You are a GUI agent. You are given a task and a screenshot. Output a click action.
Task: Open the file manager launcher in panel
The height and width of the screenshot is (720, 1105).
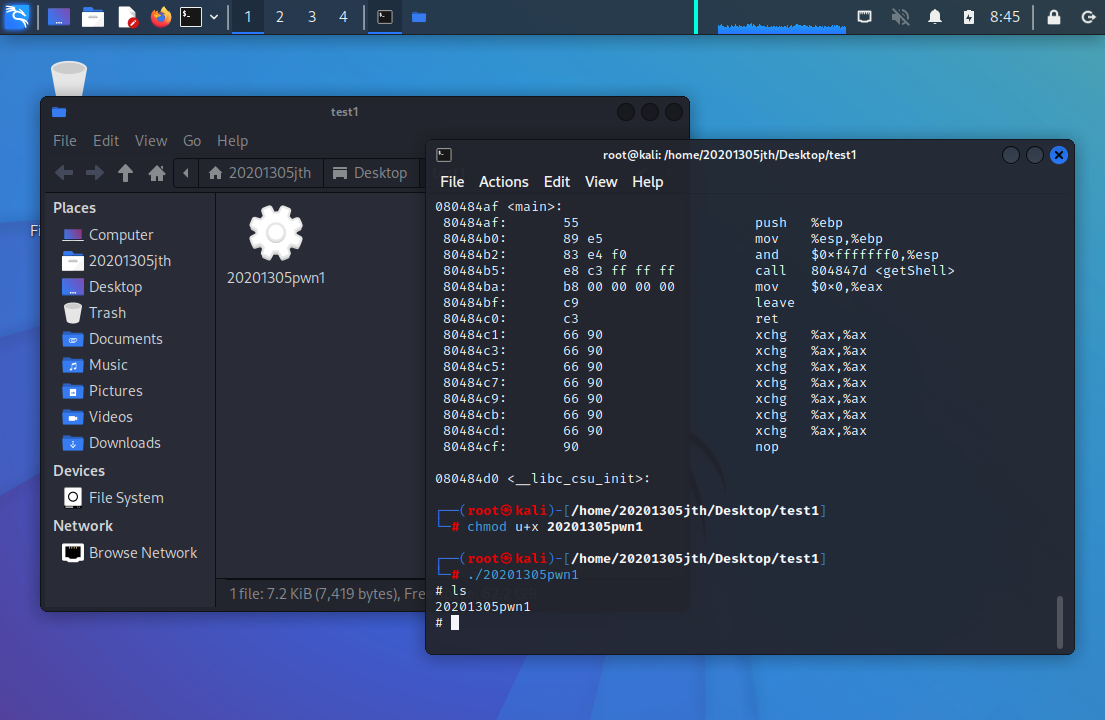point(92,17)
